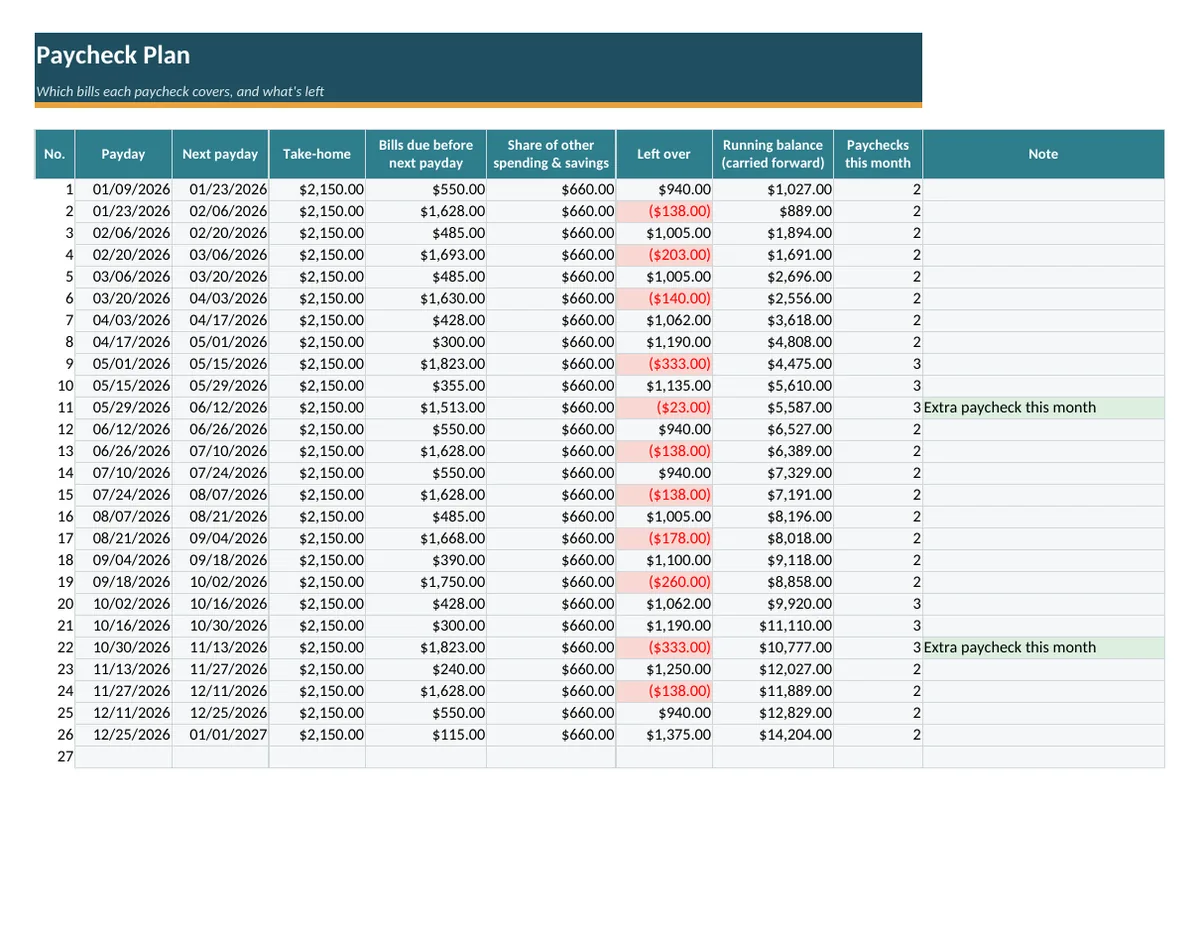1200x927 pixels.
Task: Click payday cell 04/17/2026
Action: 123,342
